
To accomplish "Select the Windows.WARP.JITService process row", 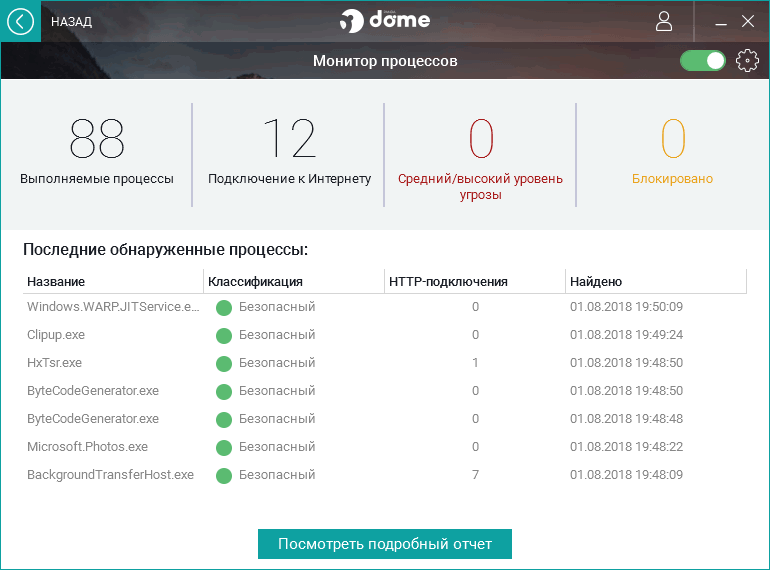I will point(385,307).
